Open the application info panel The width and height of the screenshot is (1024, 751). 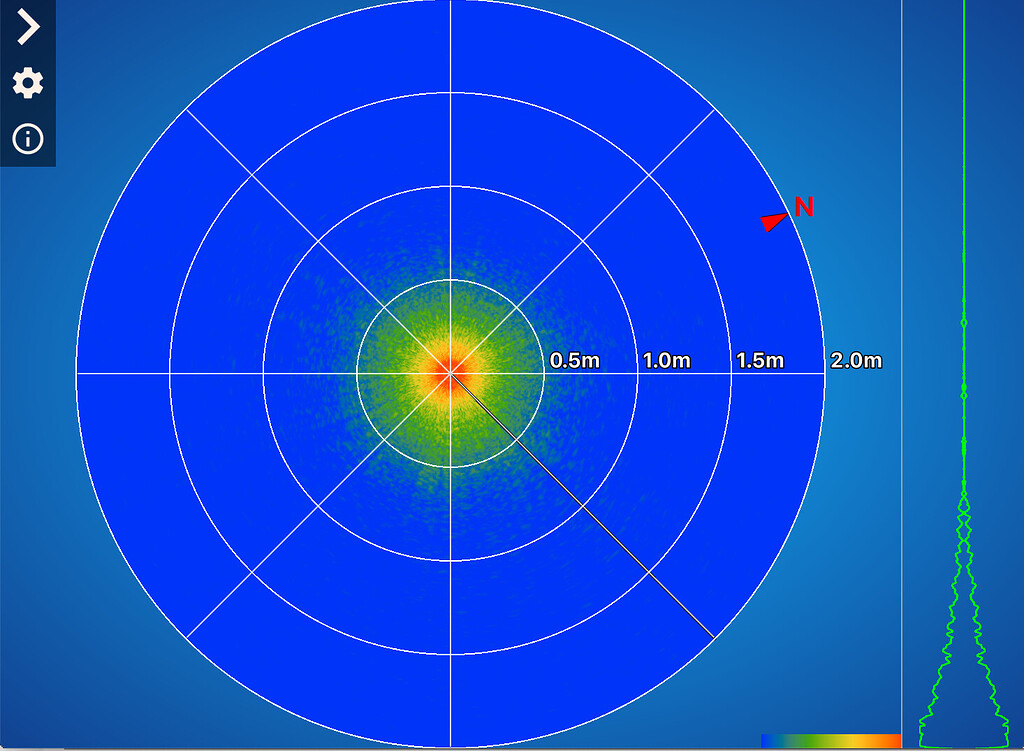pyautogui.click(x=27, y=137)
